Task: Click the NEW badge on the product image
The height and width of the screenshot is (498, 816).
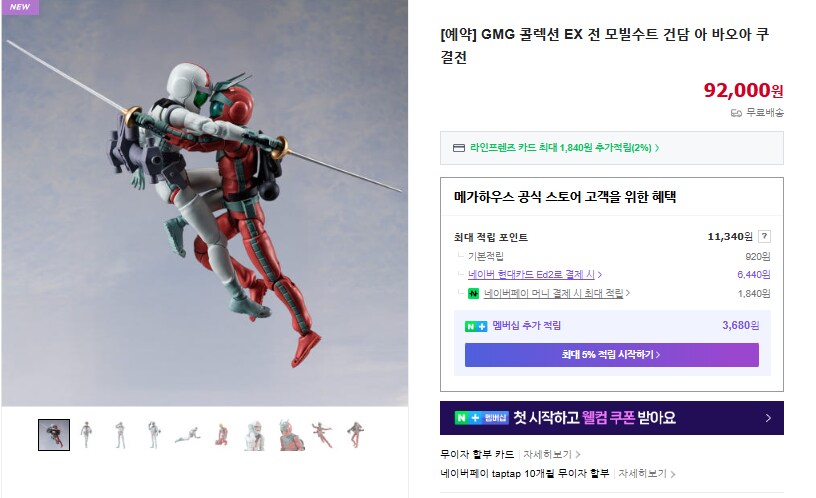Action: [x=20, y=7]
